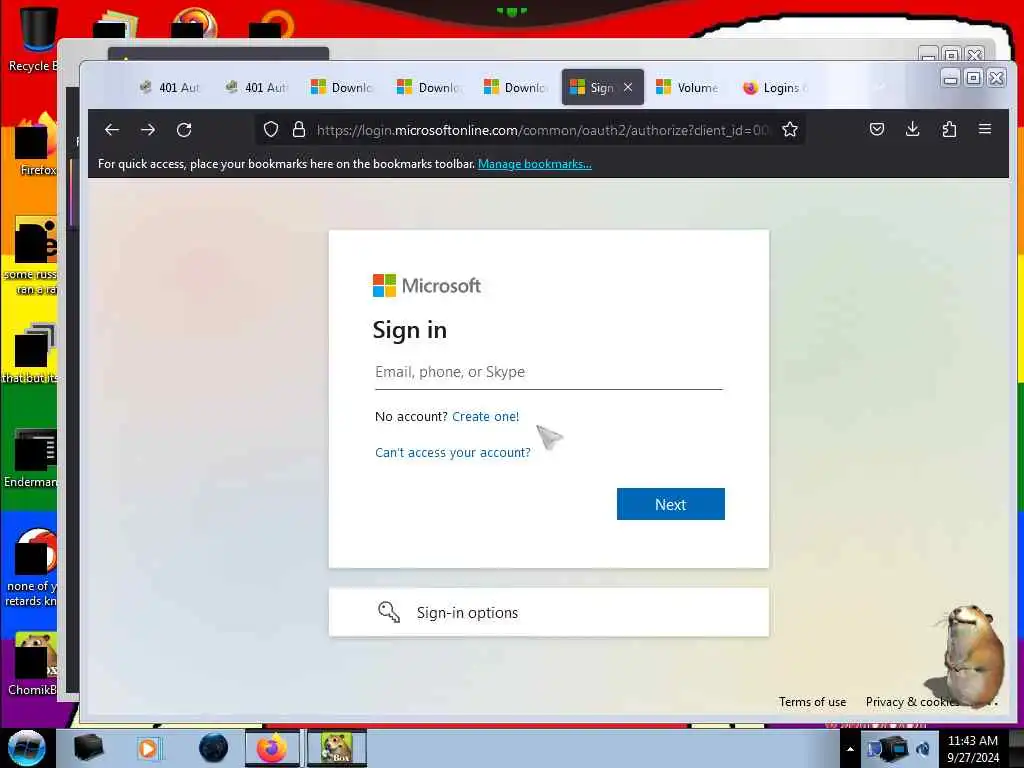The width and height of the screenshot is (1024, 768).
Task: Click the Microsoft logo in sign-in card
Action: point(426,285)
